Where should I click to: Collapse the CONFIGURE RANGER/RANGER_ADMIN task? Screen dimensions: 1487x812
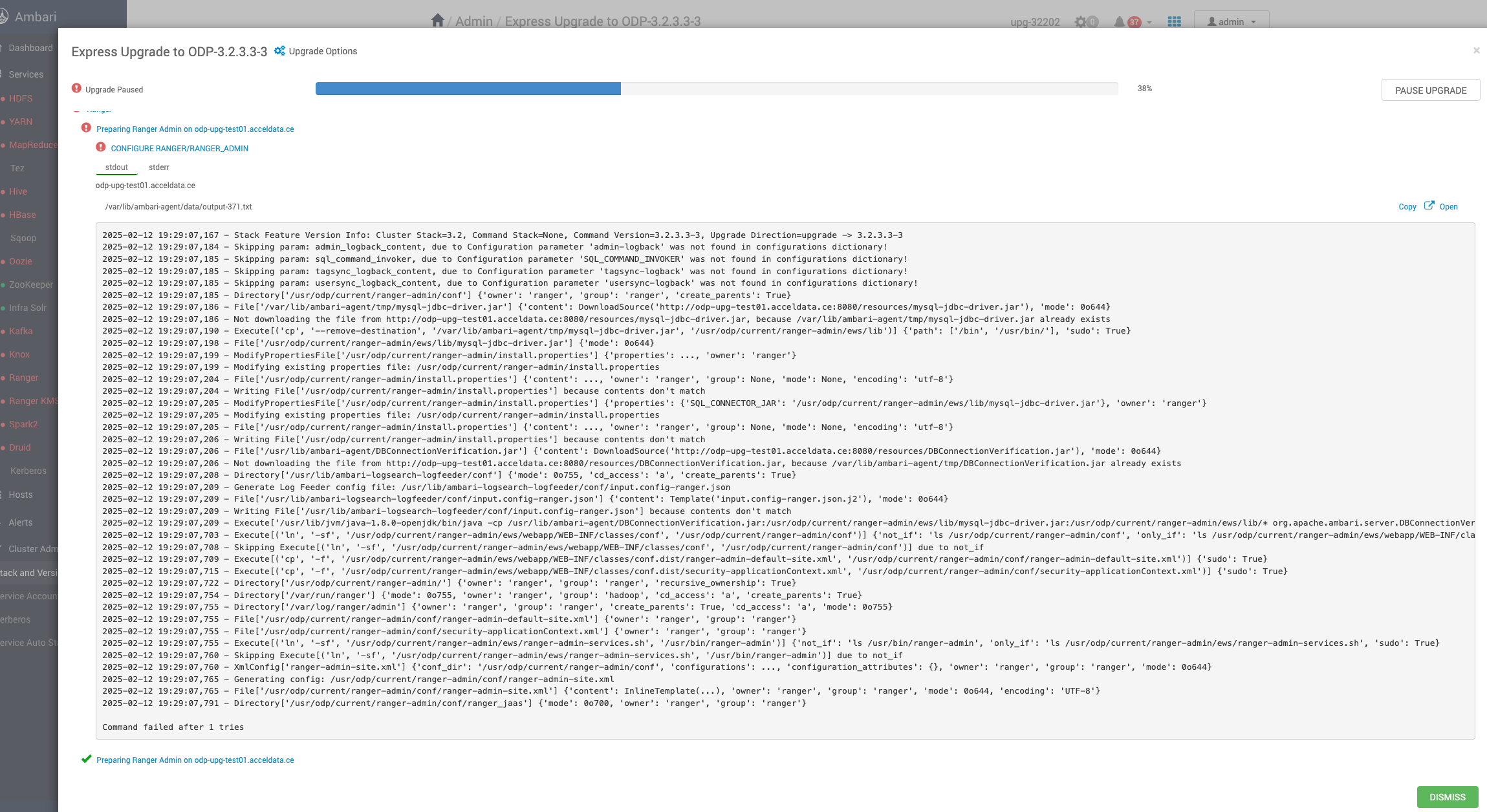tap(179, 149)
